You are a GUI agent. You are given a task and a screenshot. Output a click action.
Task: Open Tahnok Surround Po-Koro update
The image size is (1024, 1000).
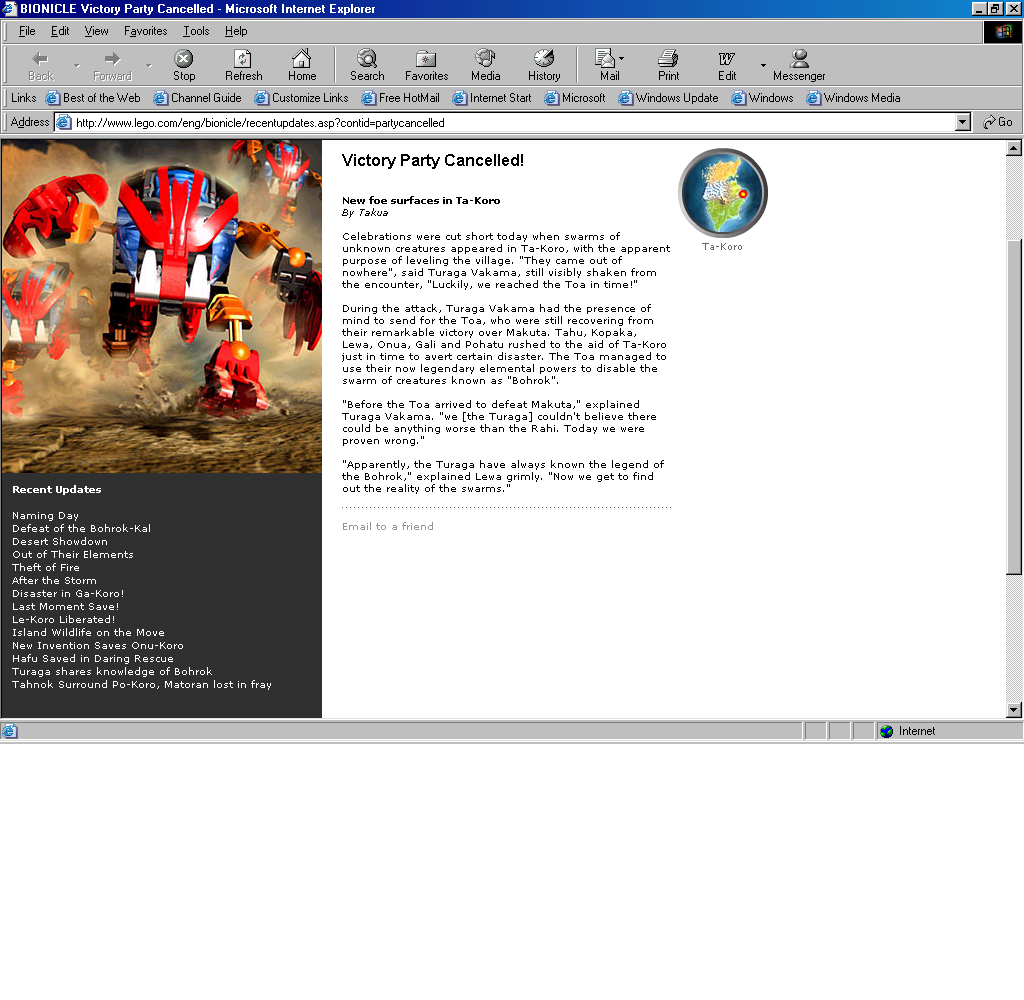coord(142,685)
